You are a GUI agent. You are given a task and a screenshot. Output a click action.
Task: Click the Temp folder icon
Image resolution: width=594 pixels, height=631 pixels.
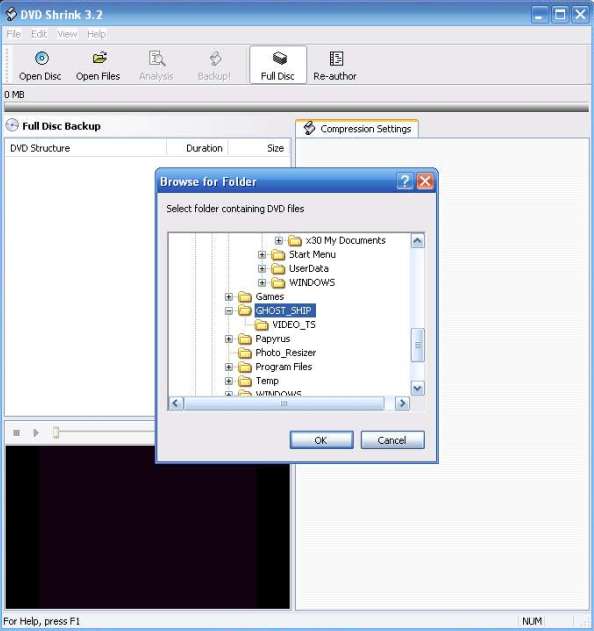pyautogui.click(x=245, y=381)
